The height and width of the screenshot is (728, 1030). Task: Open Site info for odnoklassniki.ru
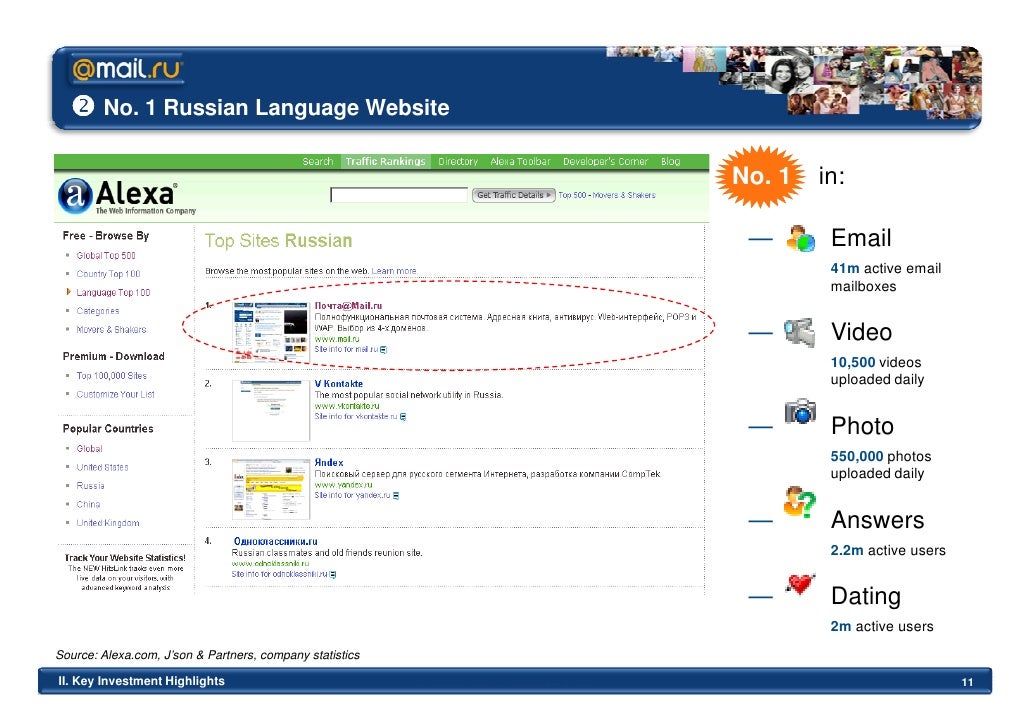(x=279, y=574)
